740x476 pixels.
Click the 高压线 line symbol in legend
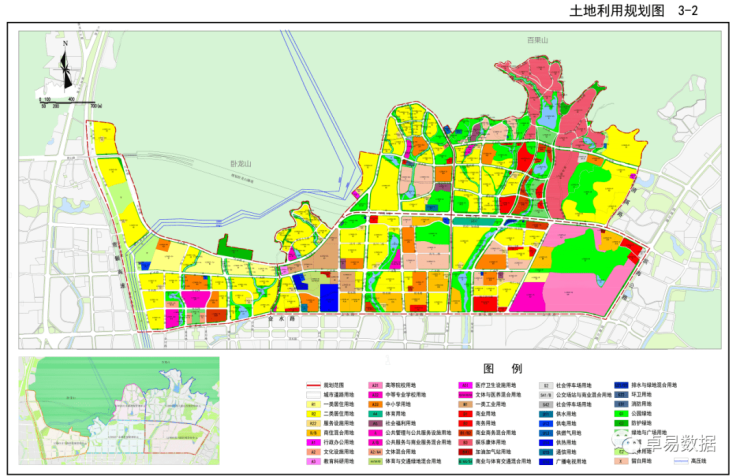click(681, 461)
